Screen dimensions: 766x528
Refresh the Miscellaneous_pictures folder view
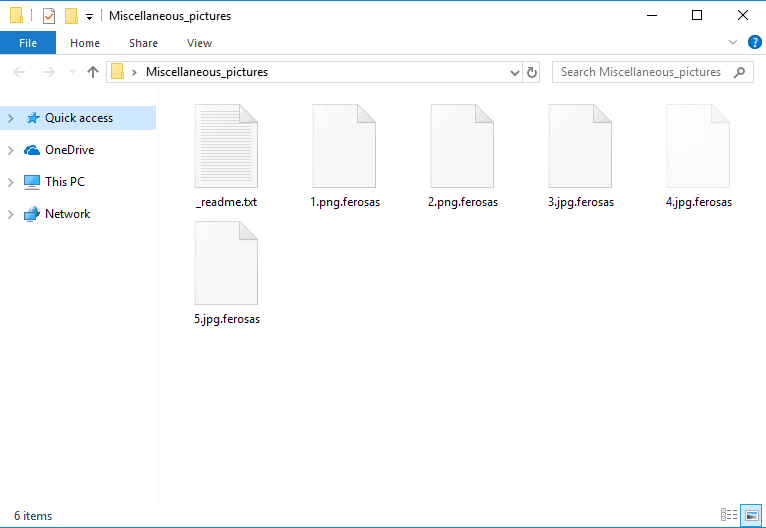click(x=532, y=72)
